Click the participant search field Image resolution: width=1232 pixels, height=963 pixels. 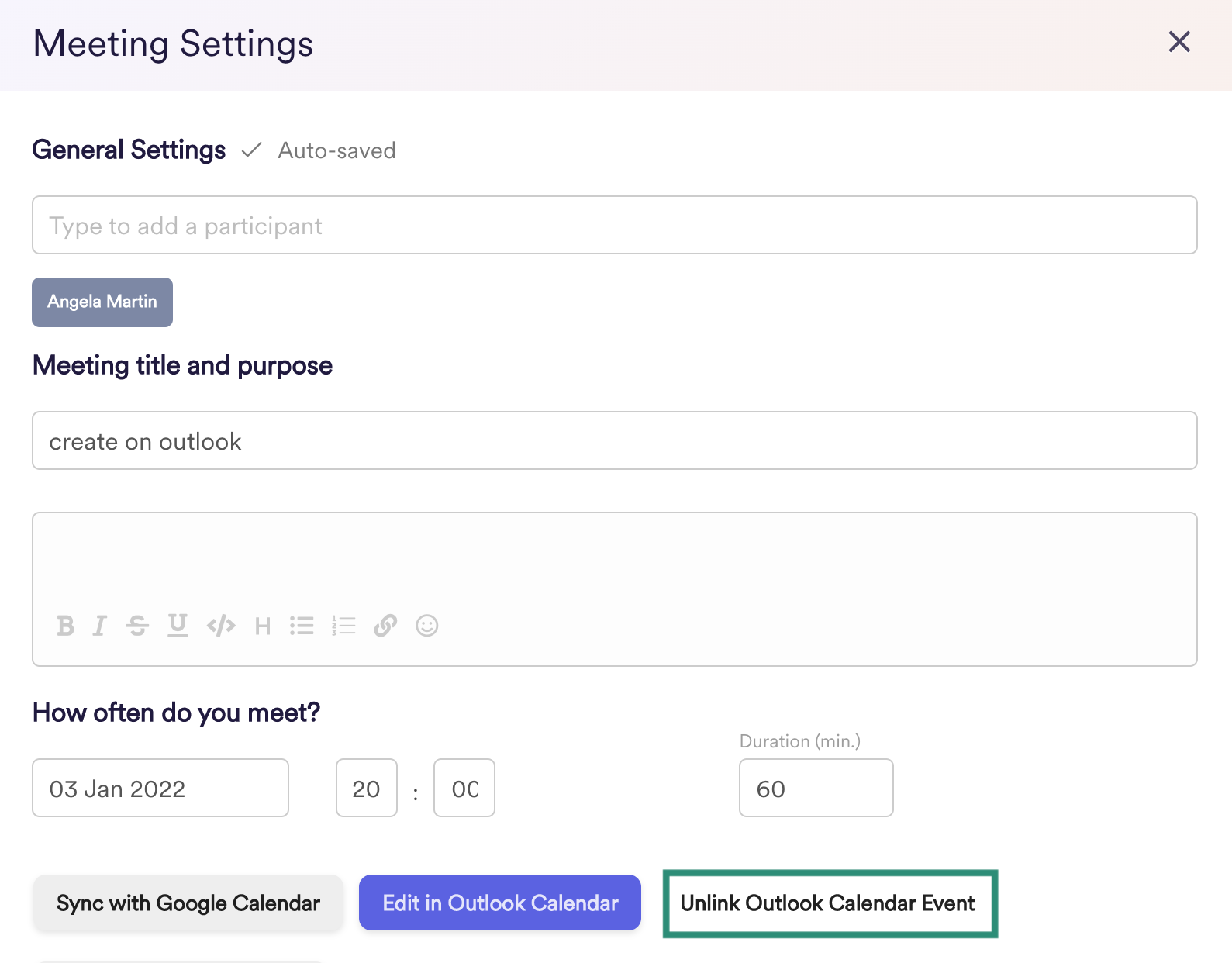[x=614, y=226]
